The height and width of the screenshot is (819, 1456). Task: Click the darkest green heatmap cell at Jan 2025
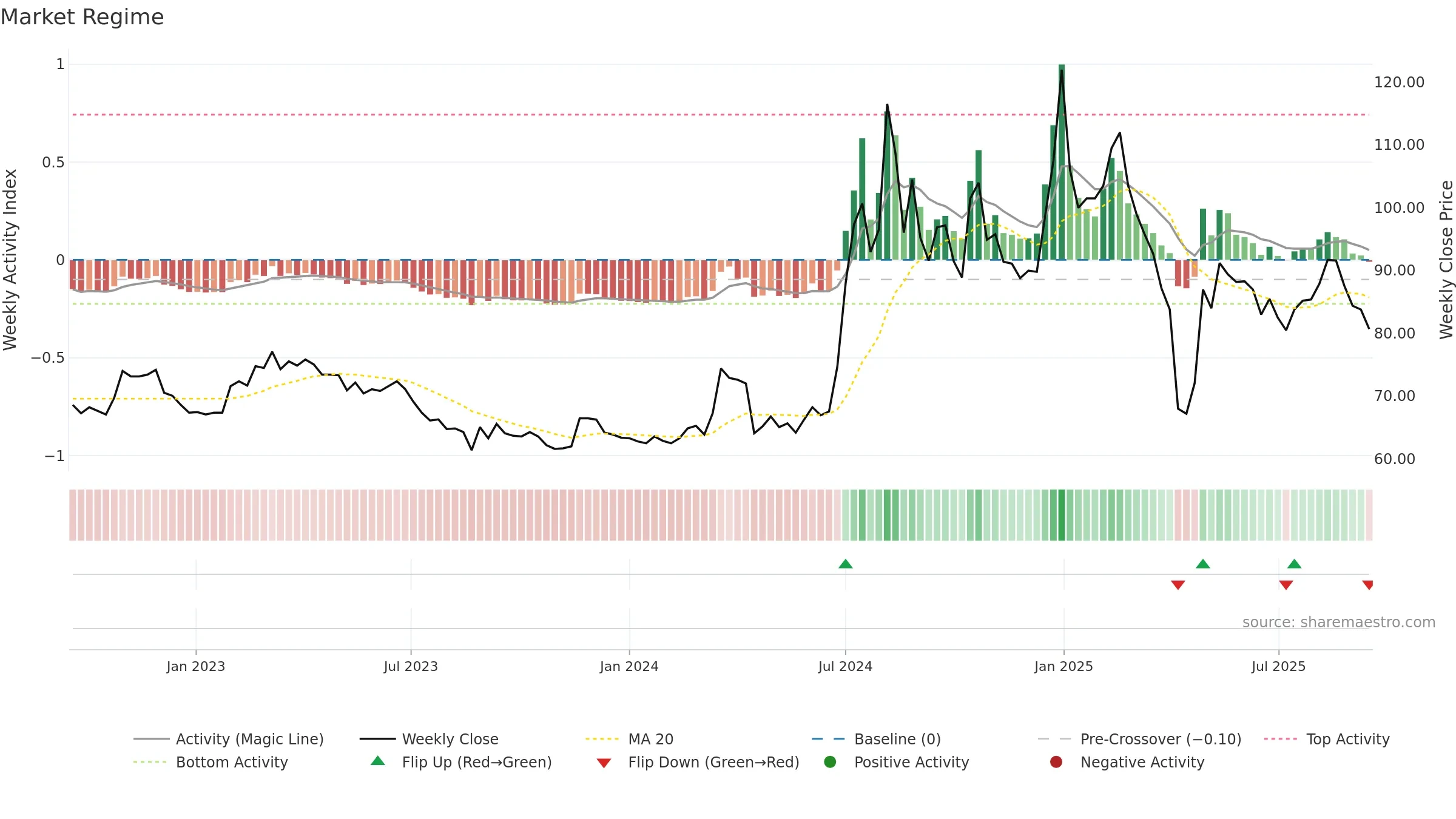pos(1062,515)
